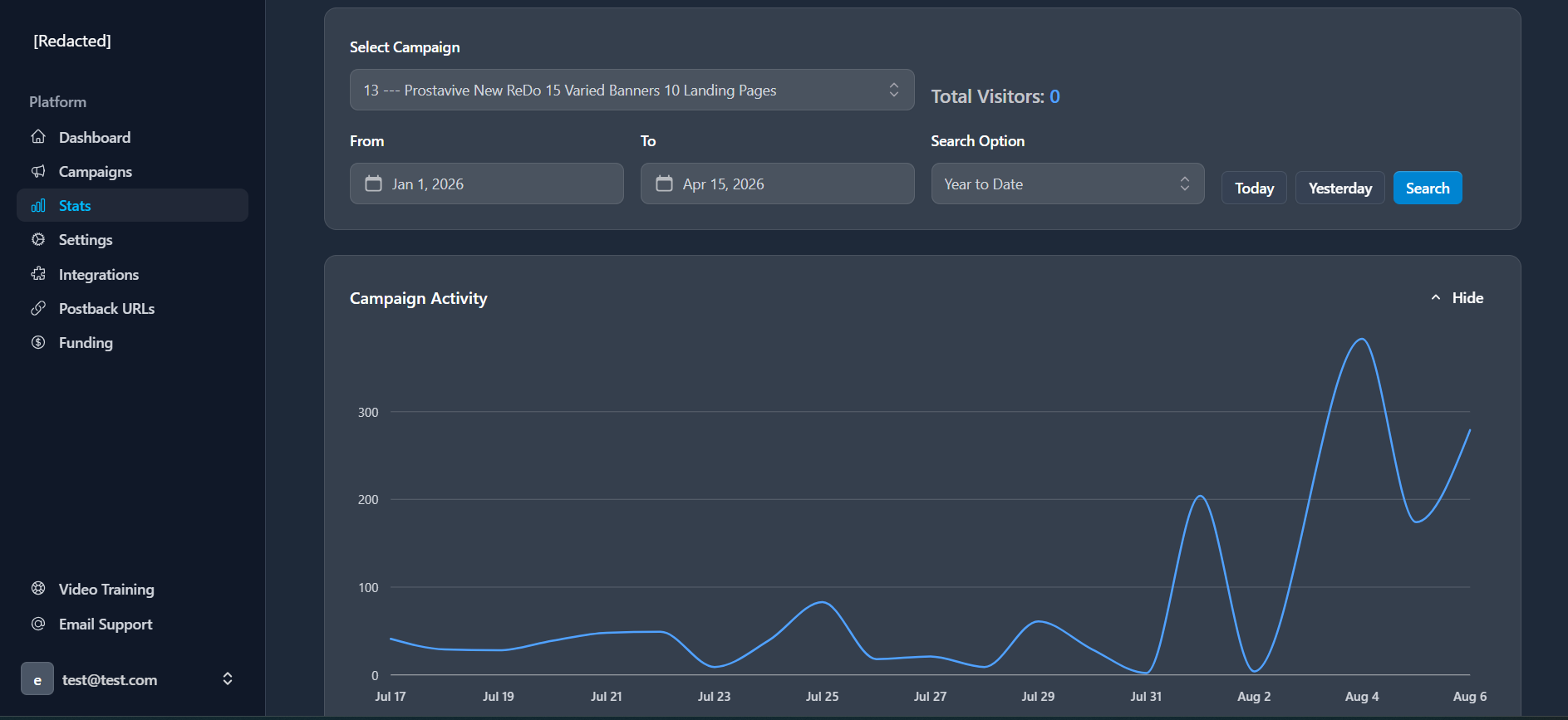The width and height of the screenshot is (1568, 720).
Task: Click the Campaigns megaphone icon
Action: click(x=38, y=171)
